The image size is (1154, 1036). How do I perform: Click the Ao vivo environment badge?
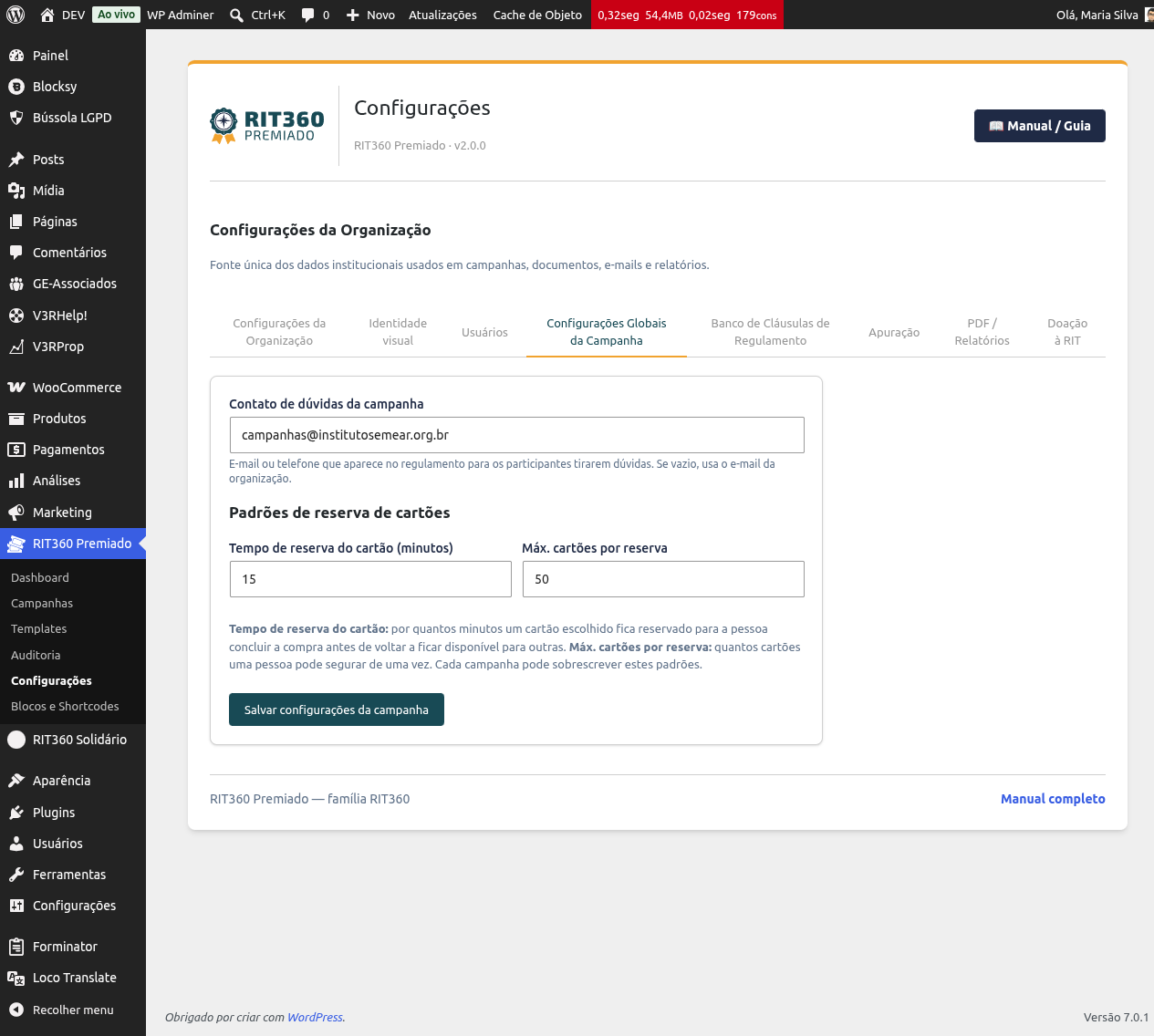point(117,15)
